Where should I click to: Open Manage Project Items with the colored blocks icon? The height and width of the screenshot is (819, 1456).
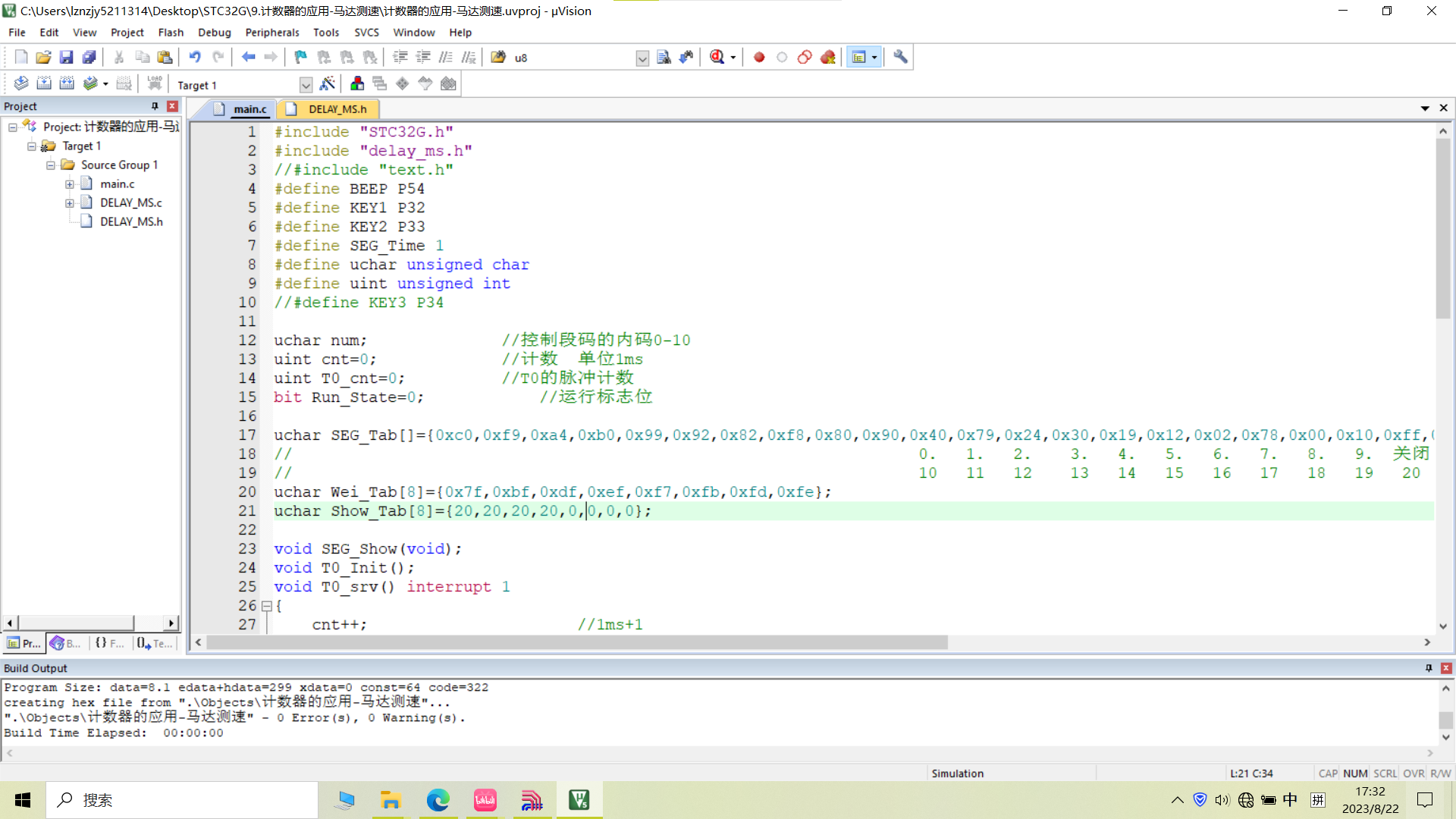pos(357,83)
